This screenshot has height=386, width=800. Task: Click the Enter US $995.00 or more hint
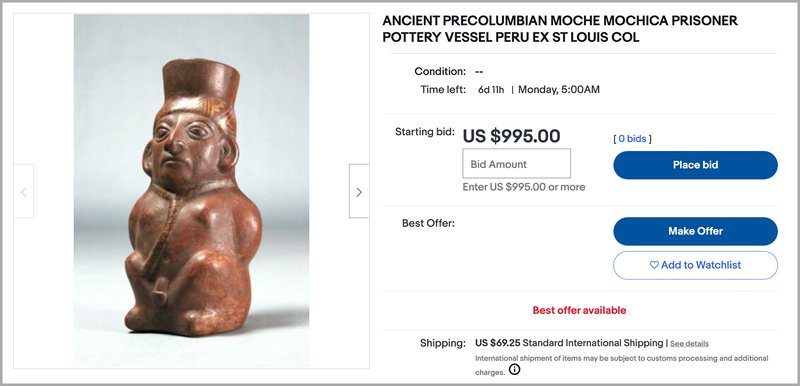pyautogui.click(x=524, y=187)
